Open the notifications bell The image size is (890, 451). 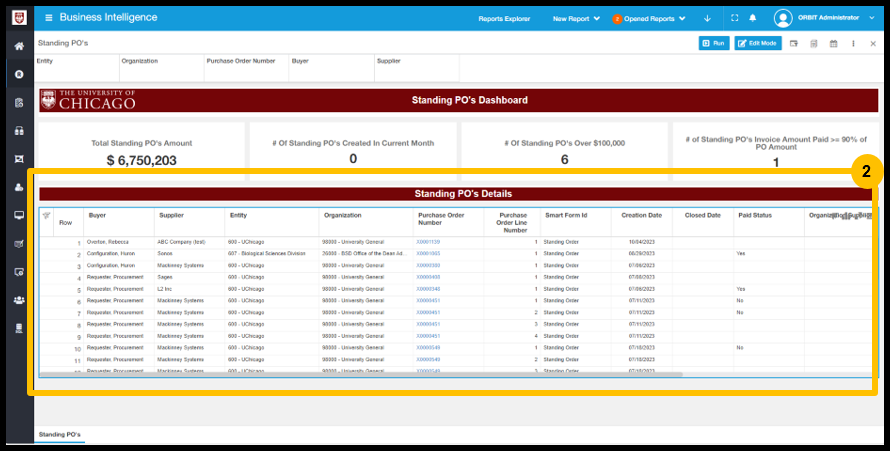pos(753,18)
